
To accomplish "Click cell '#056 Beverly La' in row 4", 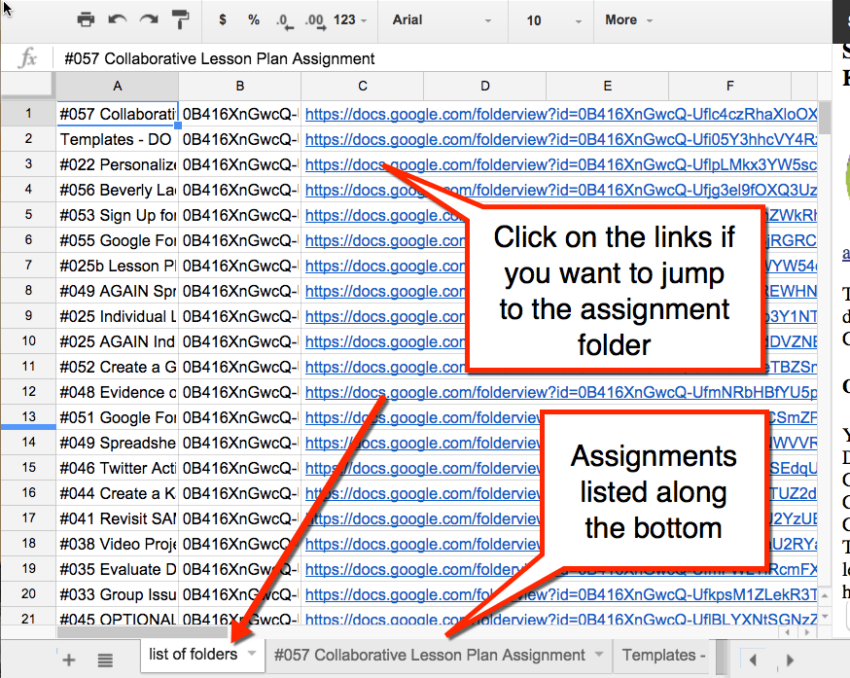I will 117,190.
